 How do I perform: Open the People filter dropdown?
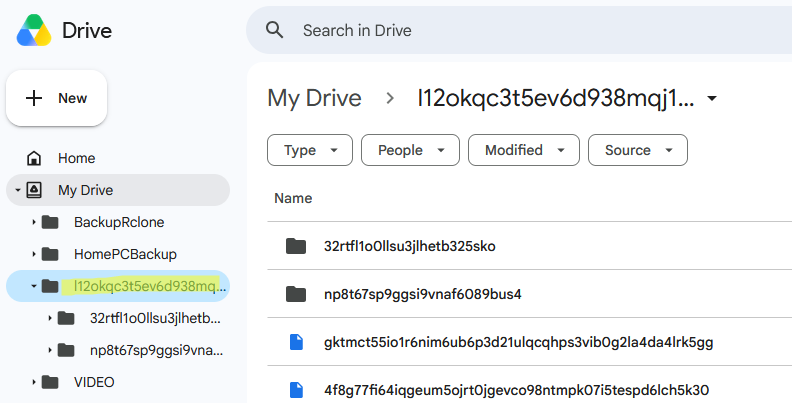(x=410, y=150)
